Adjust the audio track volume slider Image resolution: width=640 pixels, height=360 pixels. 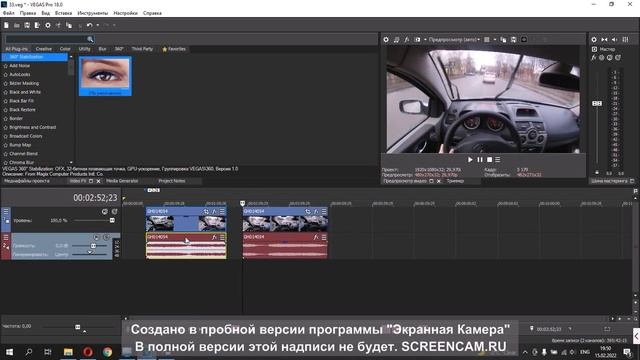(x=93, y=246)
